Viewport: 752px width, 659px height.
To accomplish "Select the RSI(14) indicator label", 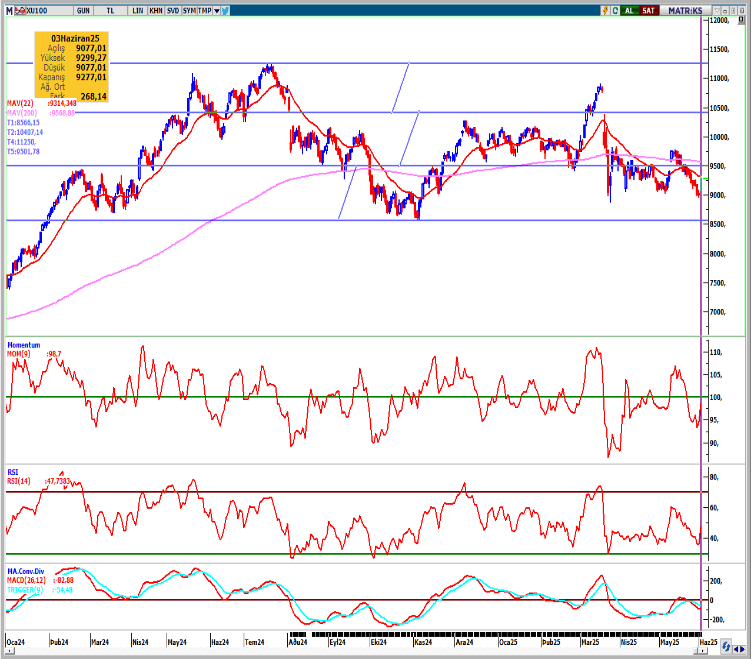I will pyautogui.click(x=19, y=481).
